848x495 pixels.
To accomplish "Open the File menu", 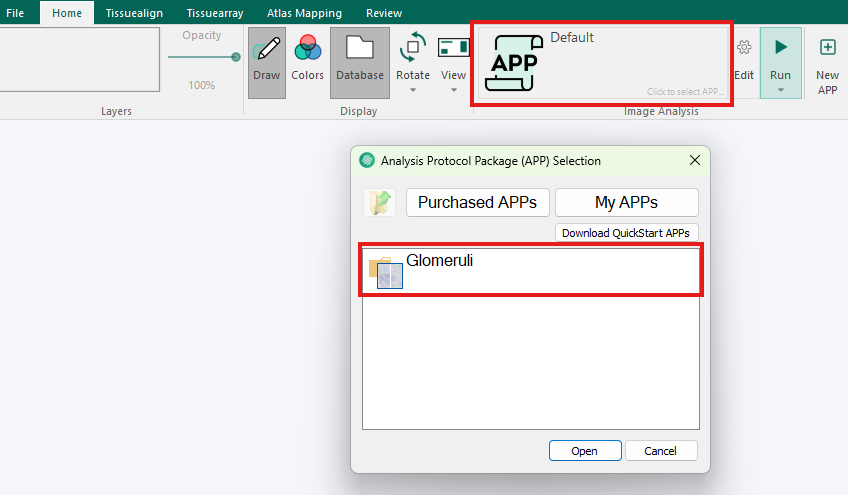I will coord(15,12).
